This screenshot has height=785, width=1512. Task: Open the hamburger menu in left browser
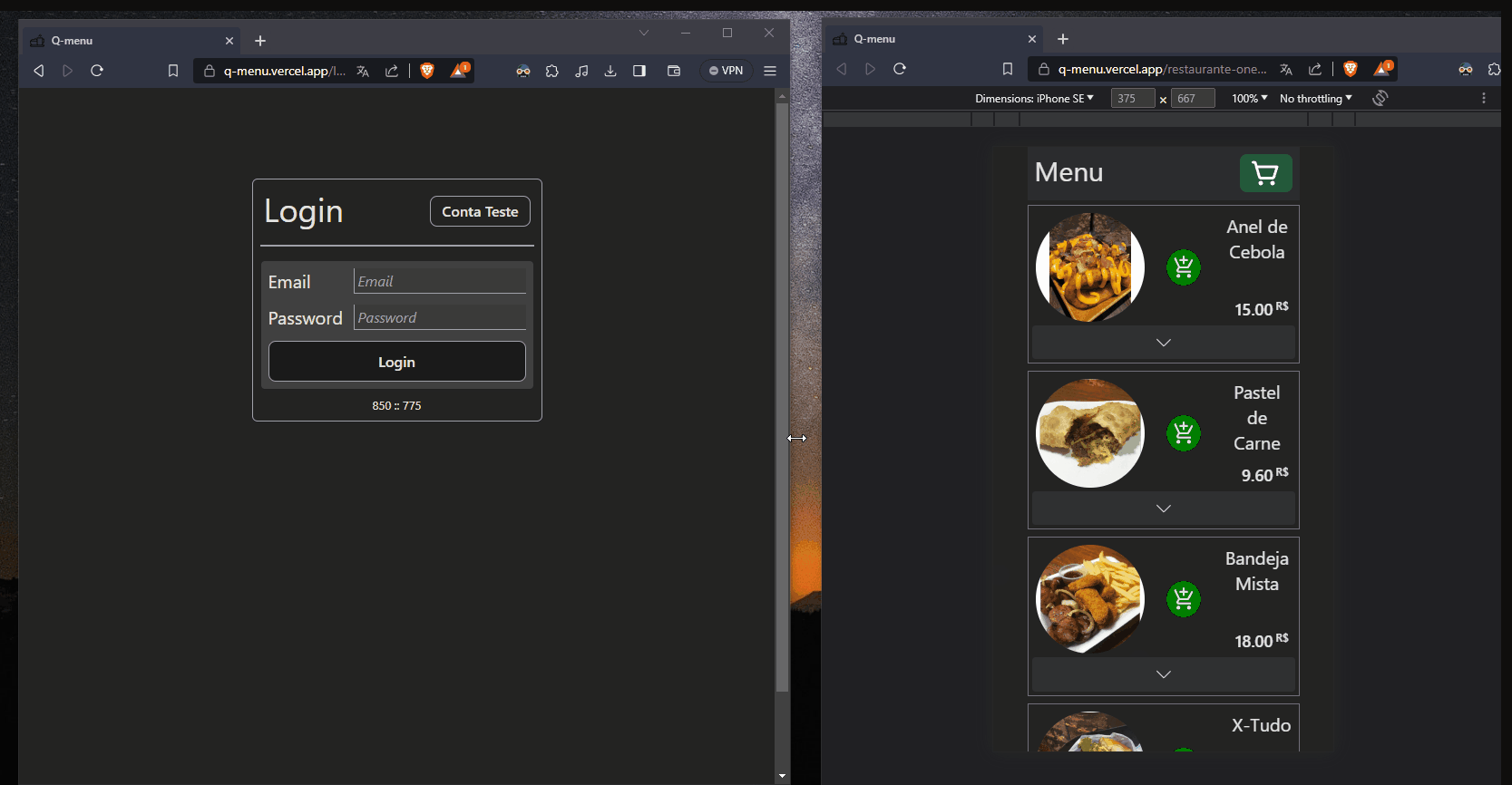pyautogui.click(x=770, y=71)
